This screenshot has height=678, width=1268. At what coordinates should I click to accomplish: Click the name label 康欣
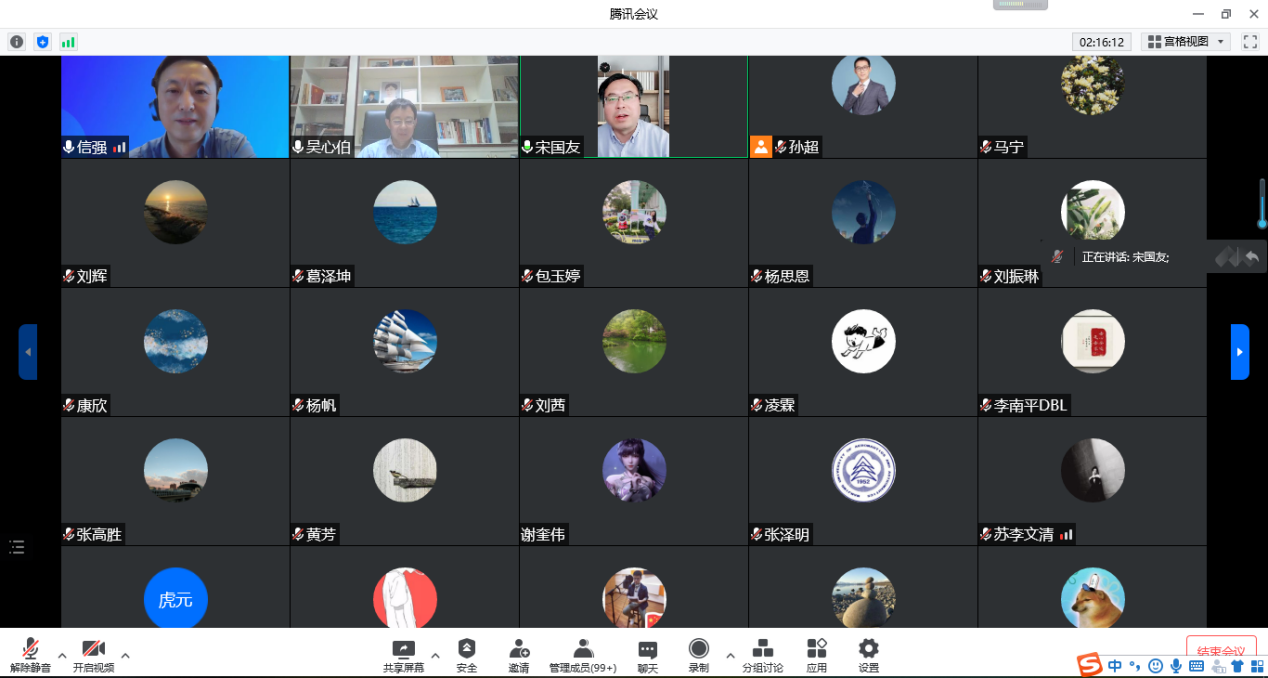[91, 405]
